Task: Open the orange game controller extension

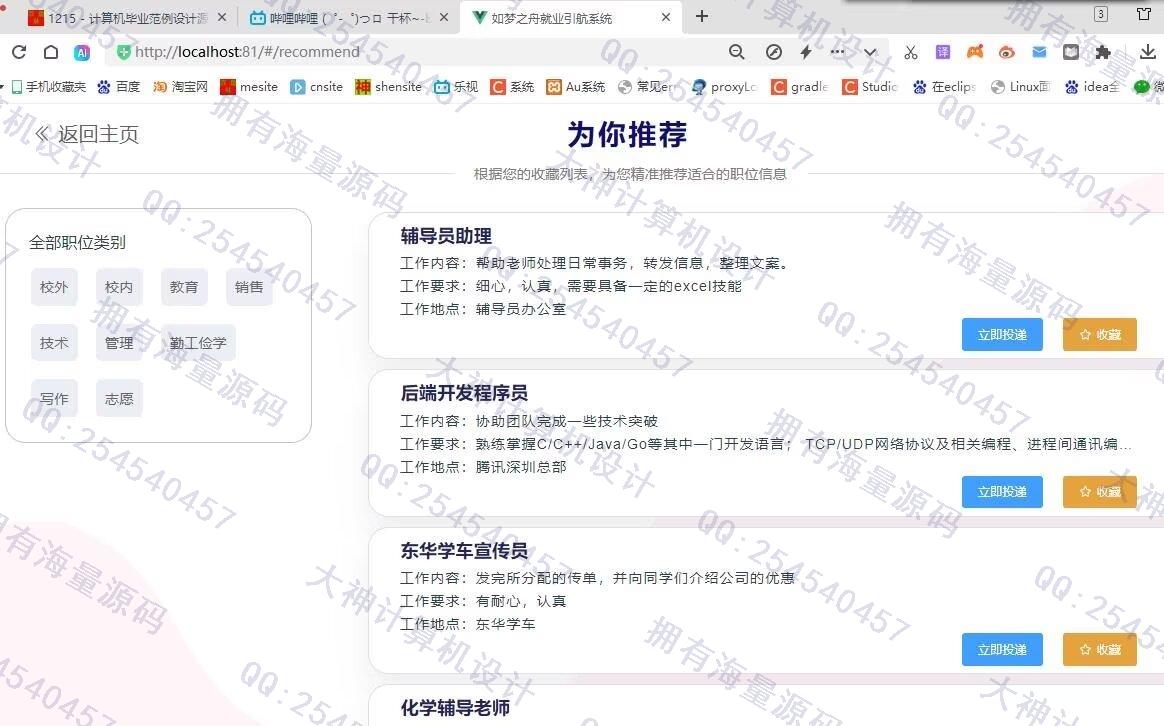Action: [x=975, y=51]
